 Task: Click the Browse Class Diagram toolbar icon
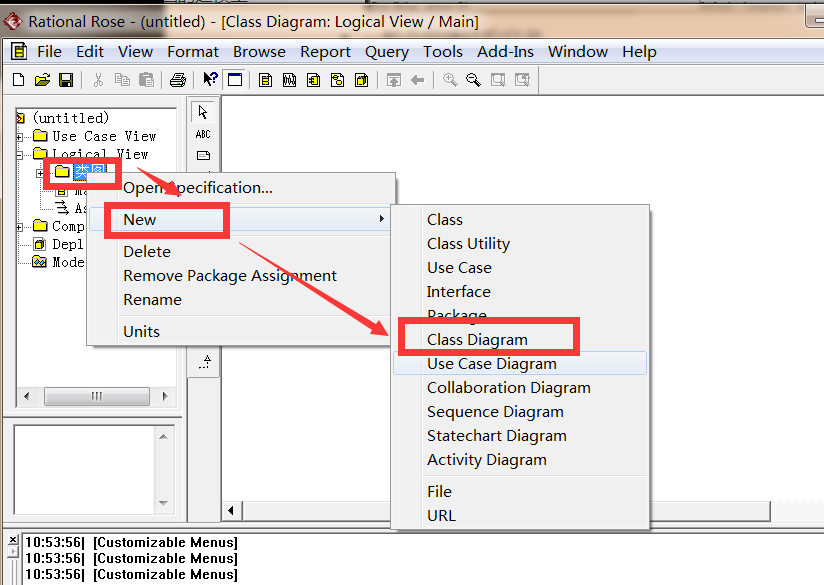click(265, 80)
